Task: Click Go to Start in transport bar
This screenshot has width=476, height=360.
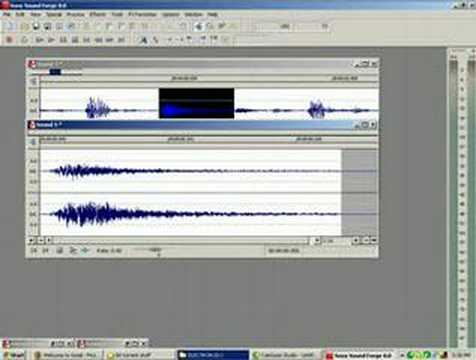Action: tap(86, 40)
